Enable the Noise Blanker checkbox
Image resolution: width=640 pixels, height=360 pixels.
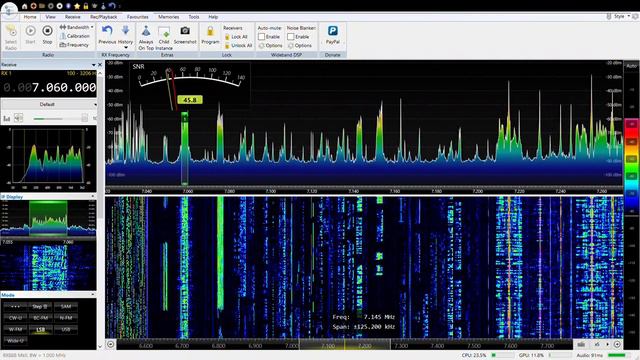291,37
